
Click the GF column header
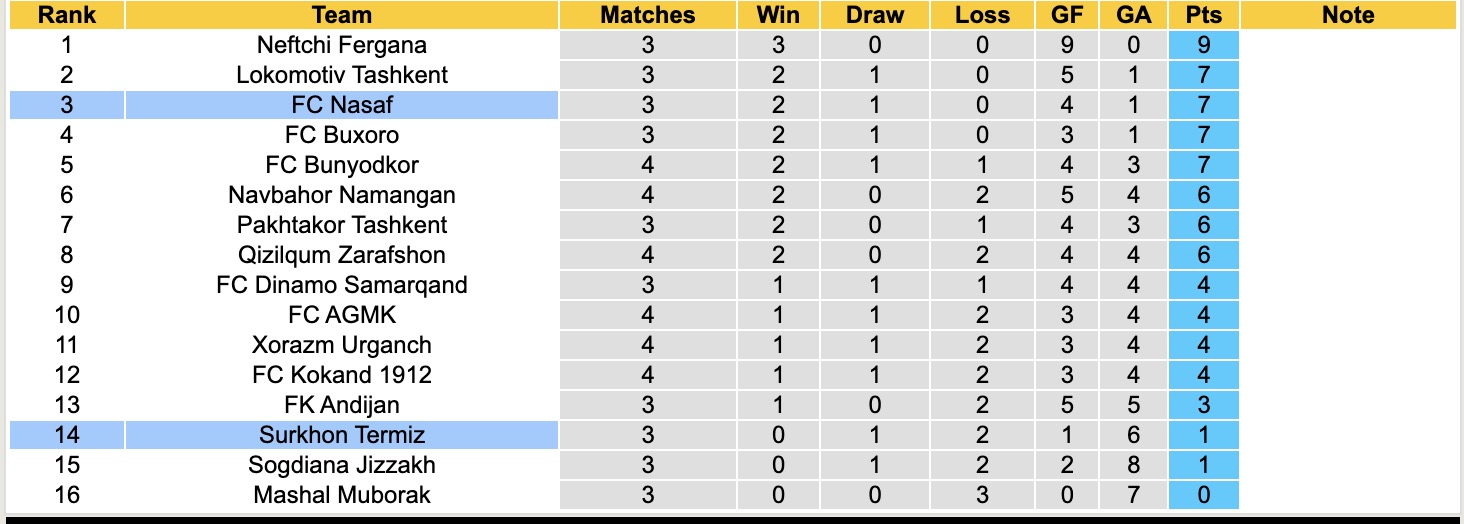pyautogui.click(x=1067, y=15)
